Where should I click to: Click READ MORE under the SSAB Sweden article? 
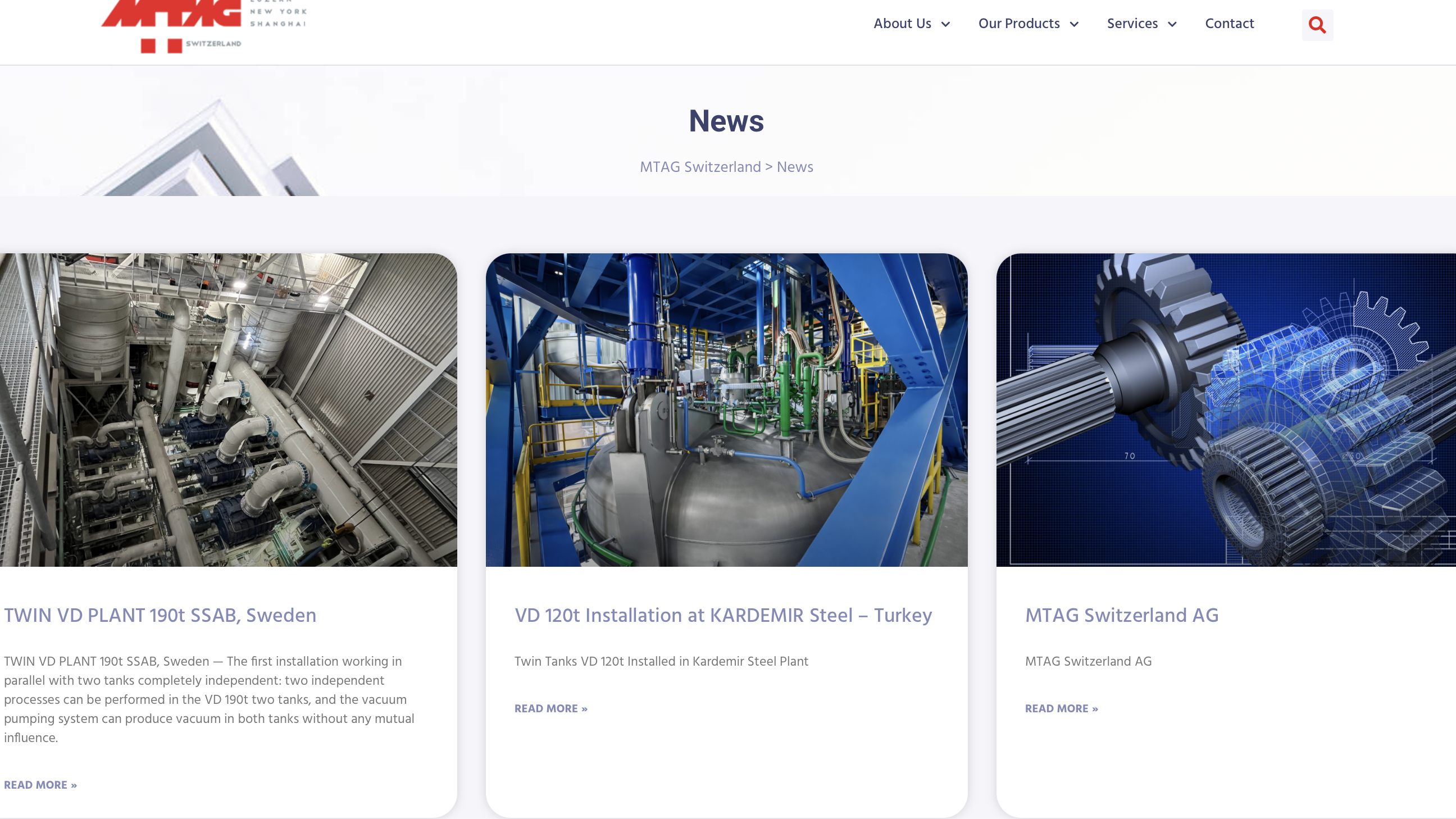coord(40,785)
